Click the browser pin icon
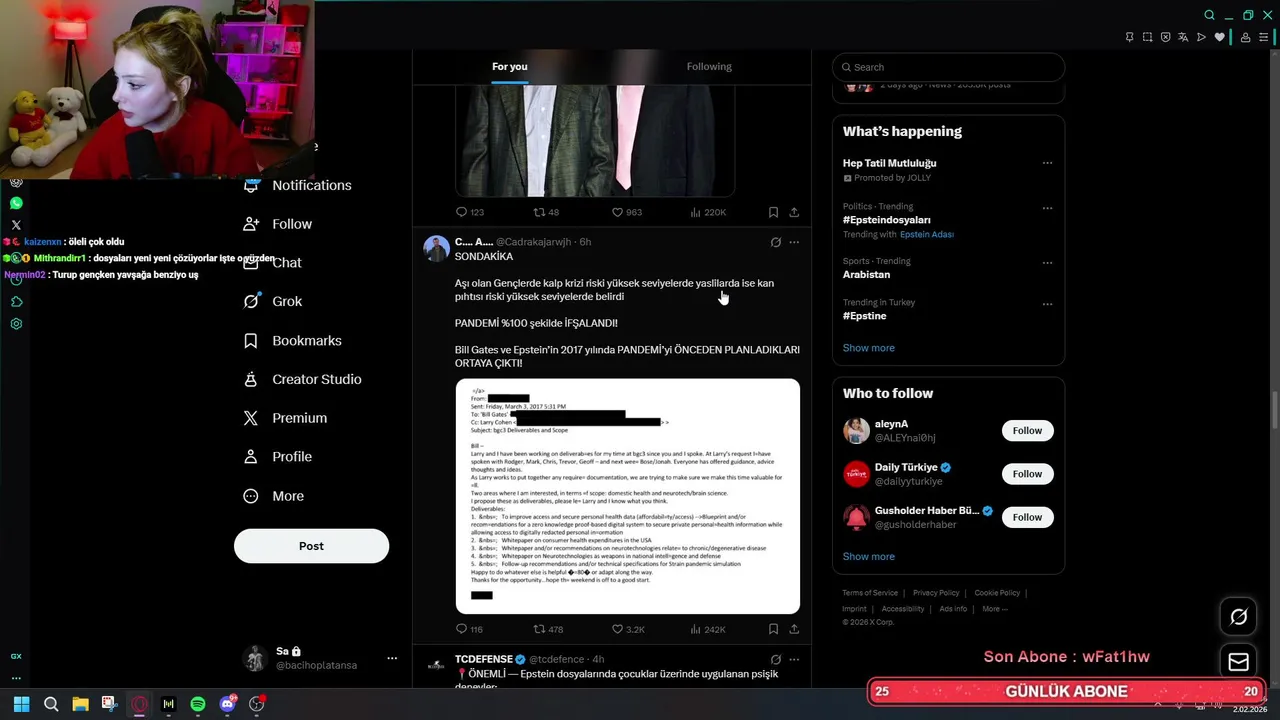1280x720 pixels. (1129, 37)
